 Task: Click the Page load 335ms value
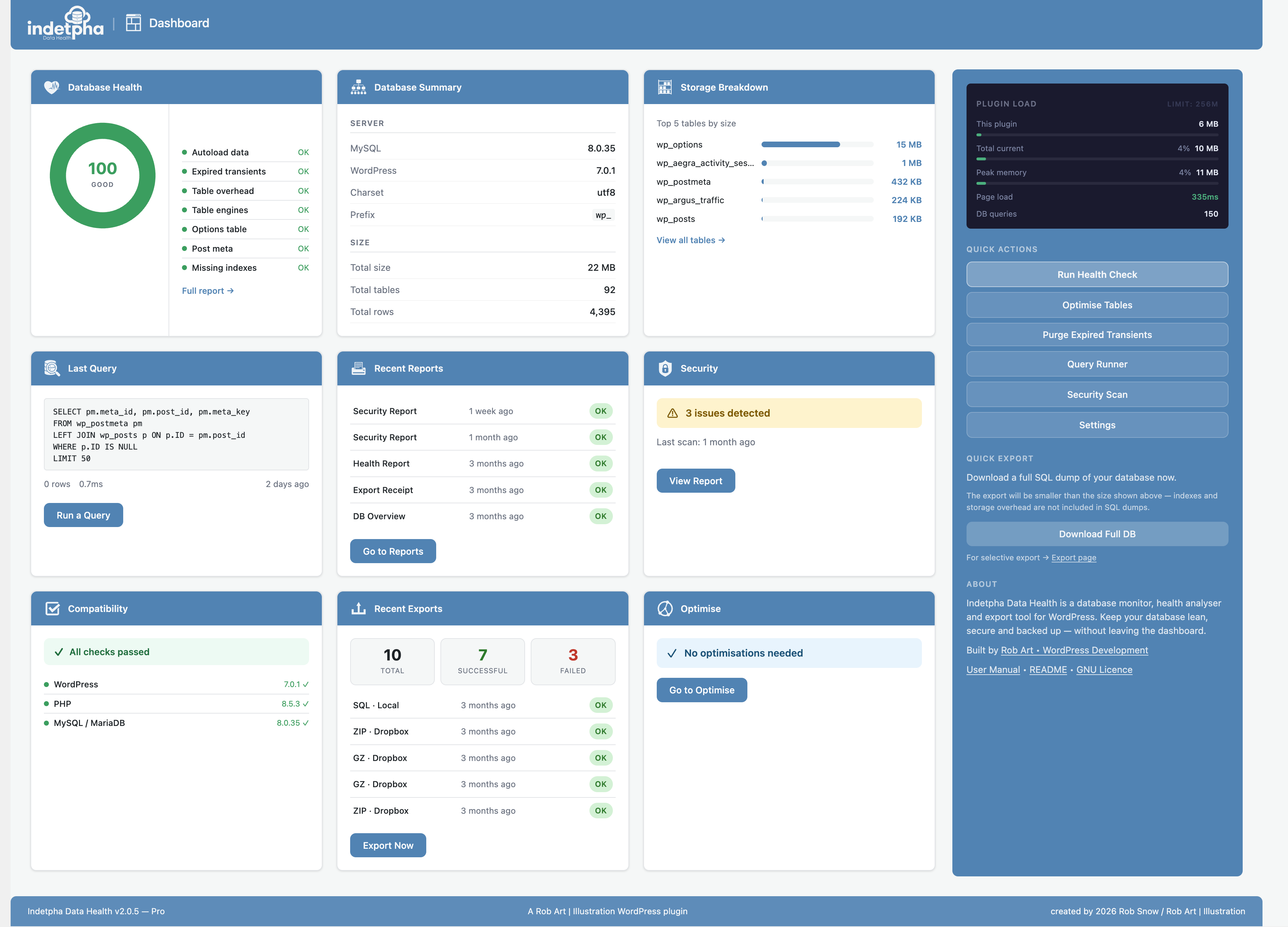point(1204,197)
